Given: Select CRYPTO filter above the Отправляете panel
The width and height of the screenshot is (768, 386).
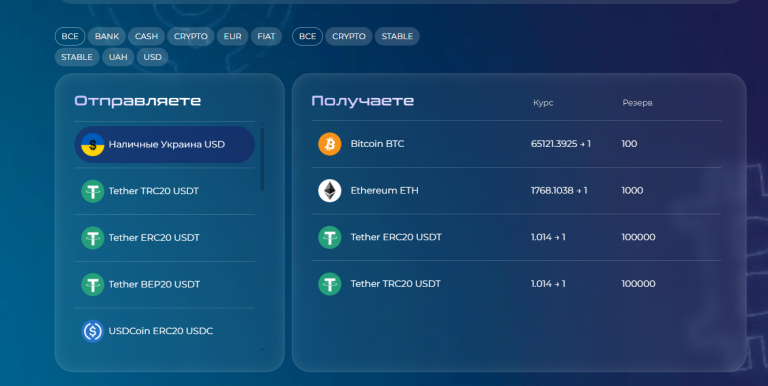Looking at the screenshot, I should pyautogui.click(x=191, y=36).
